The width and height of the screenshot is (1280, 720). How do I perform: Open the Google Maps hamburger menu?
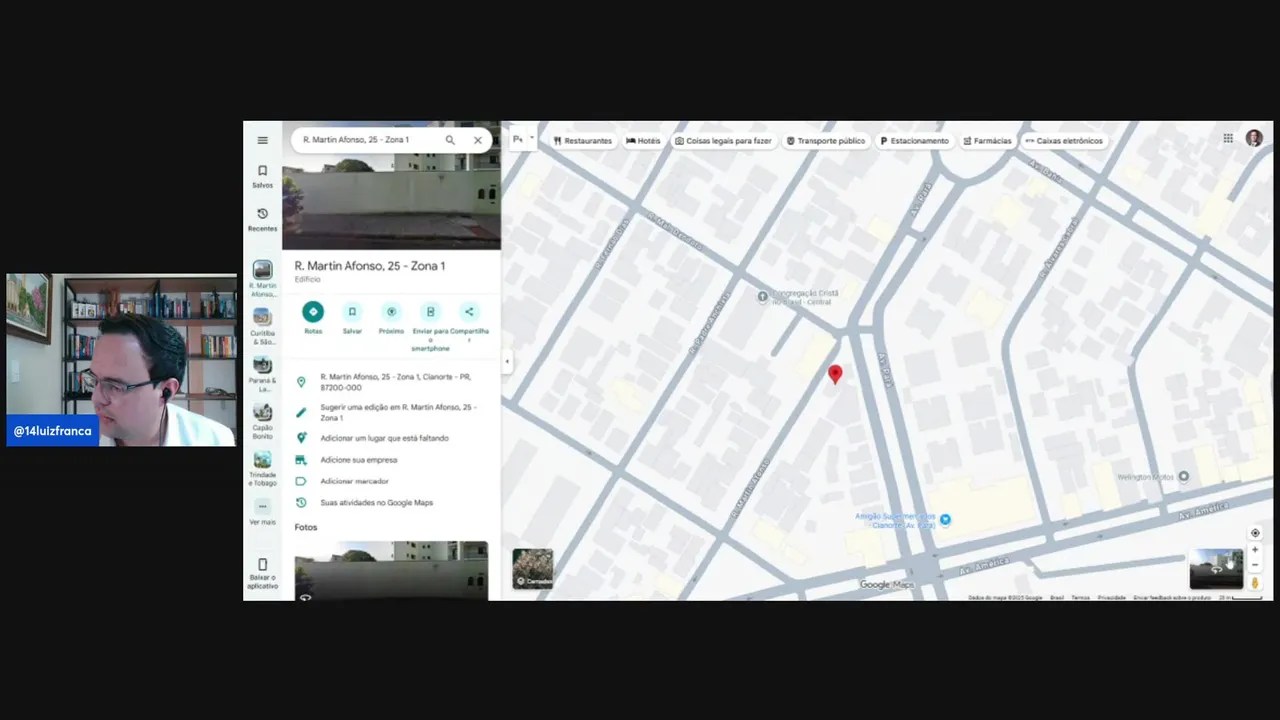(x=262, y=140)
